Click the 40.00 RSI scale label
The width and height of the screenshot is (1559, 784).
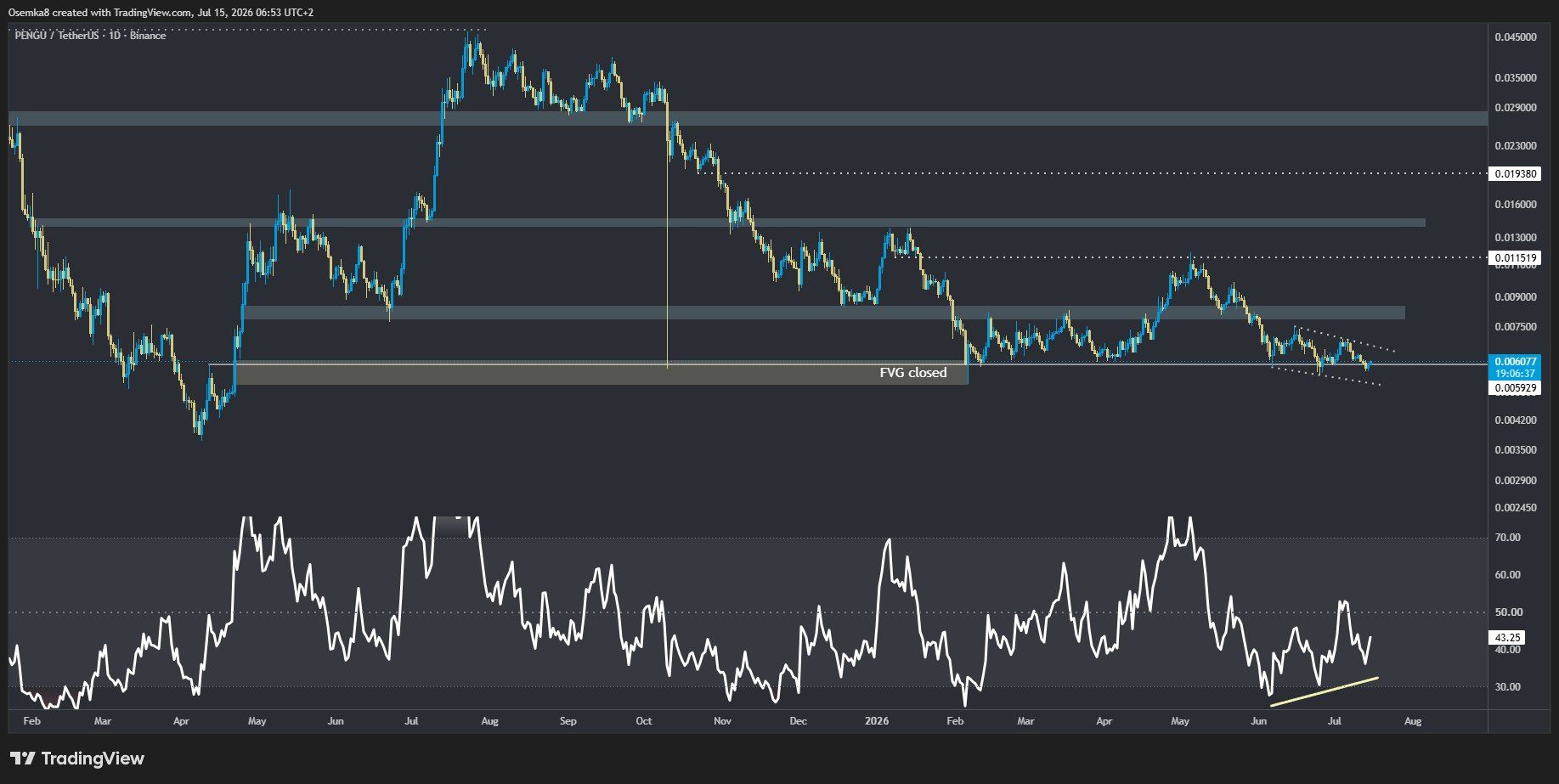(1508, 650)
